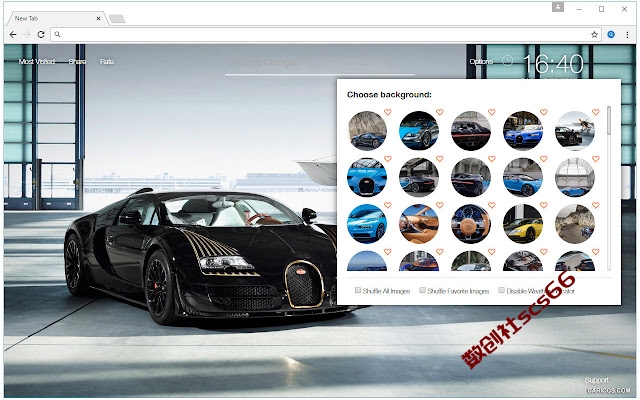Select second-row blue Bugatti grille close-up thumbnail
This screenshot has height=400, width=640.
[367, 178]
